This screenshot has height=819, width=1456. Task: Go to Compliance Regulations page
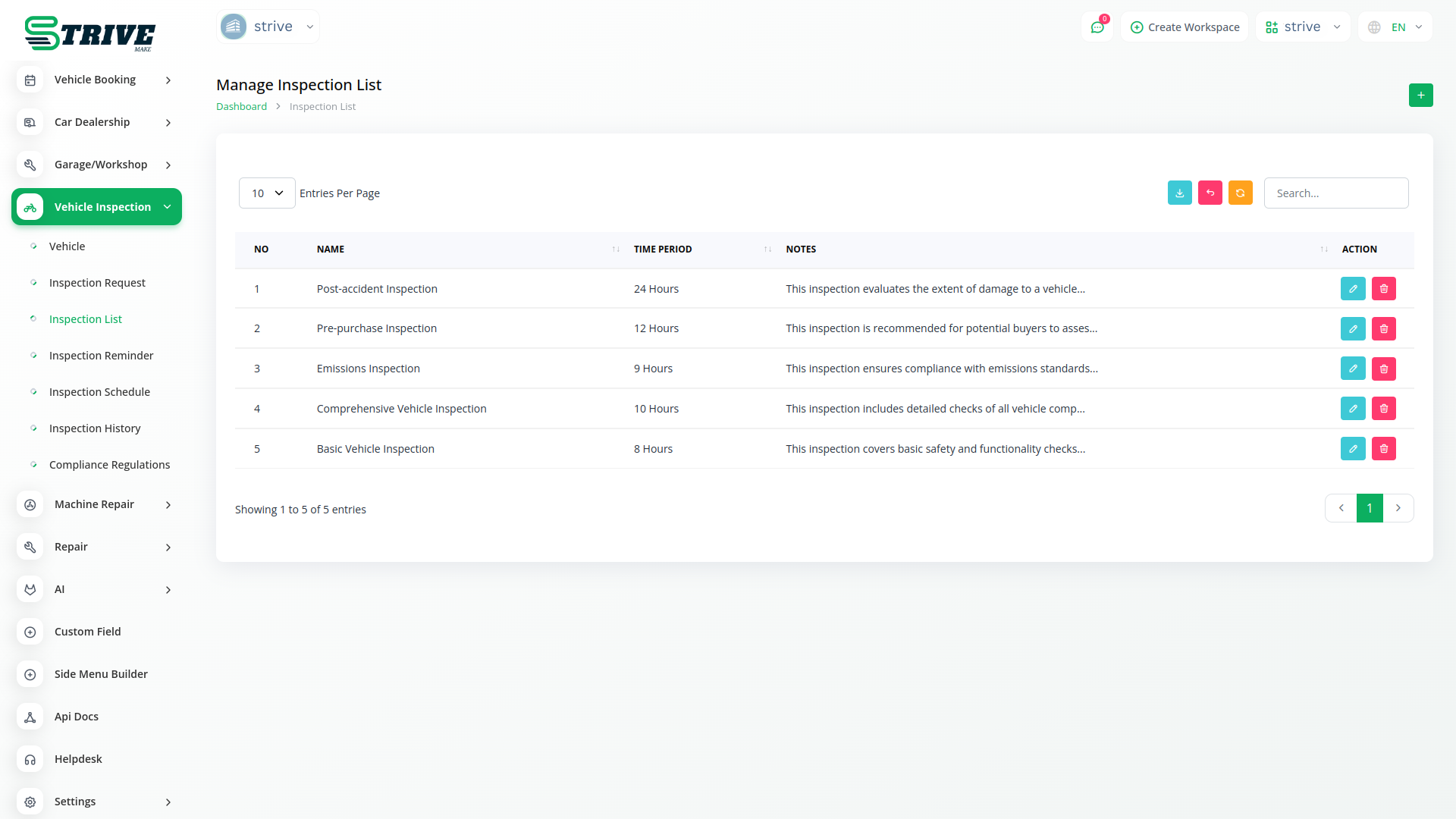pyautogui.click(x=109, y=465)
